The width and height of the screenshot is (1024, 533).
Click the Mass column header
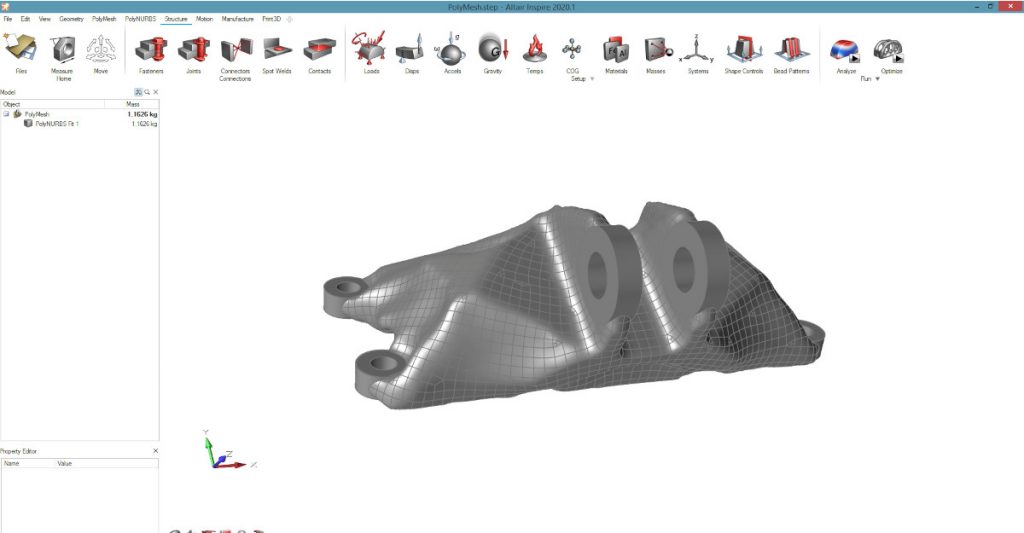click(133, 104)
